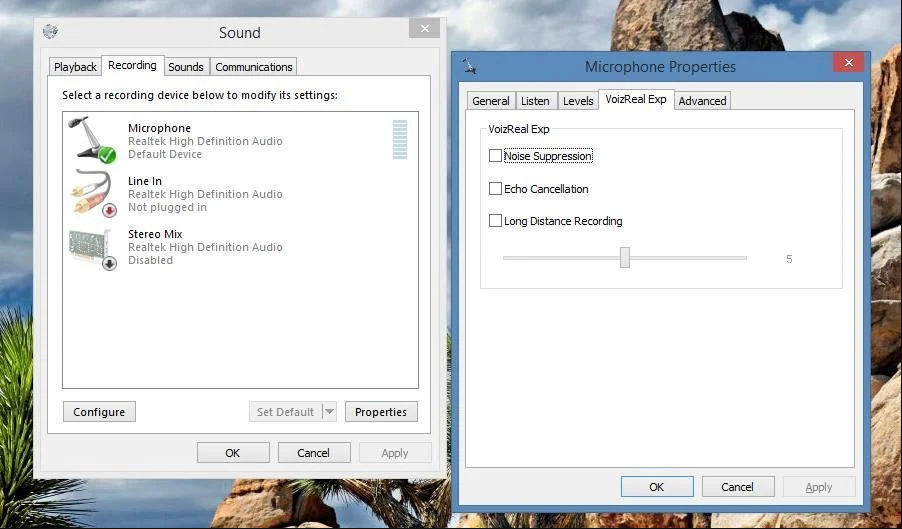
Task: Close the Microphone Properties window
Action: 849,63
